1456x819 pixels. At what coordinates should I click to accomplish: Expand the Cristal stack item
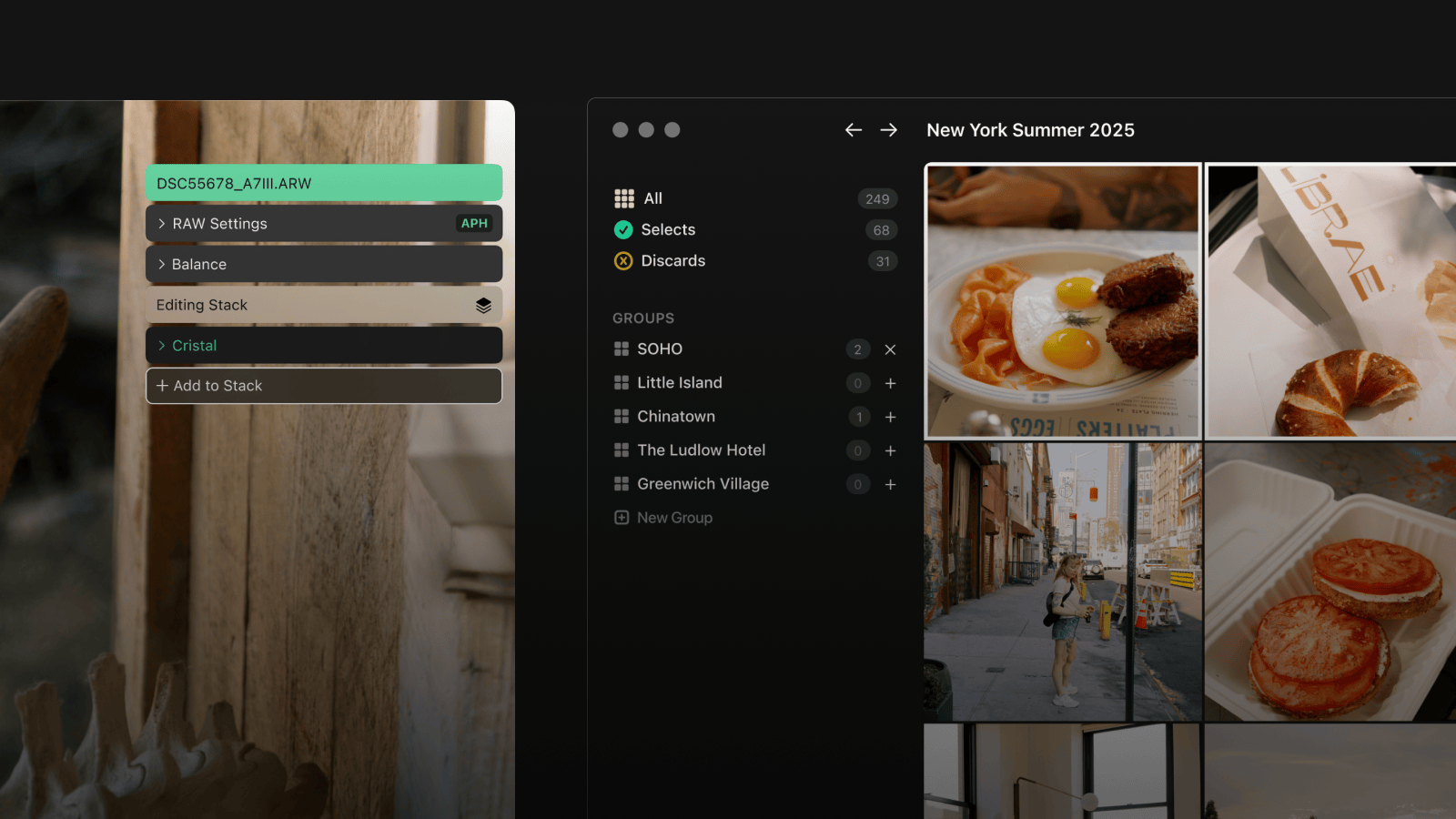[x=162, y=346]
